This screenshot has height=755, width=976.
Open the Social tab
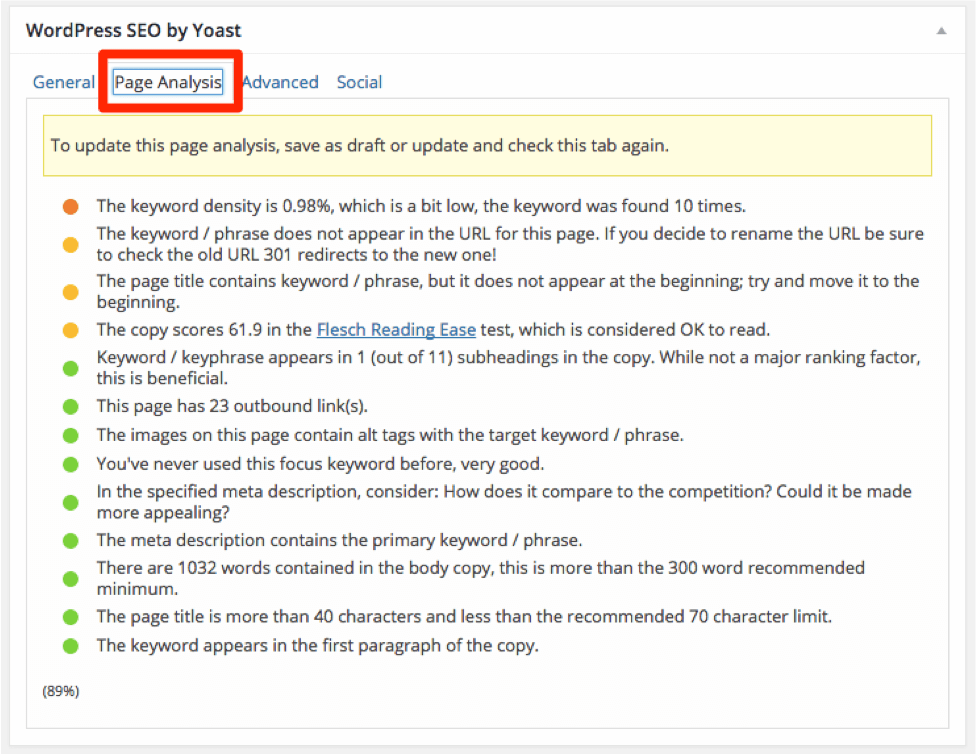coord(359,82)
